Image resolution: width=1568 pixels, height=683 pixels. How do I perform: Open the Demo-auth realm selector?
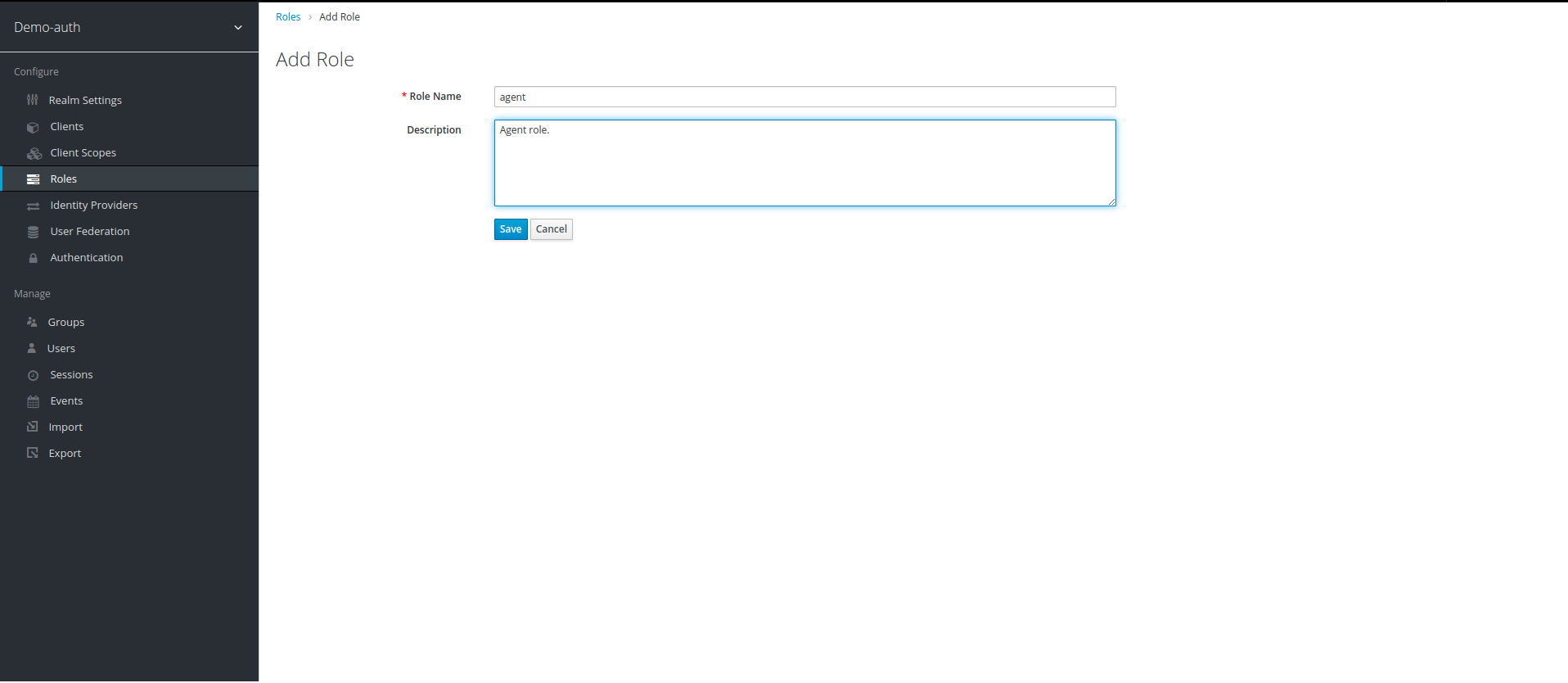(x=47, y=27)
